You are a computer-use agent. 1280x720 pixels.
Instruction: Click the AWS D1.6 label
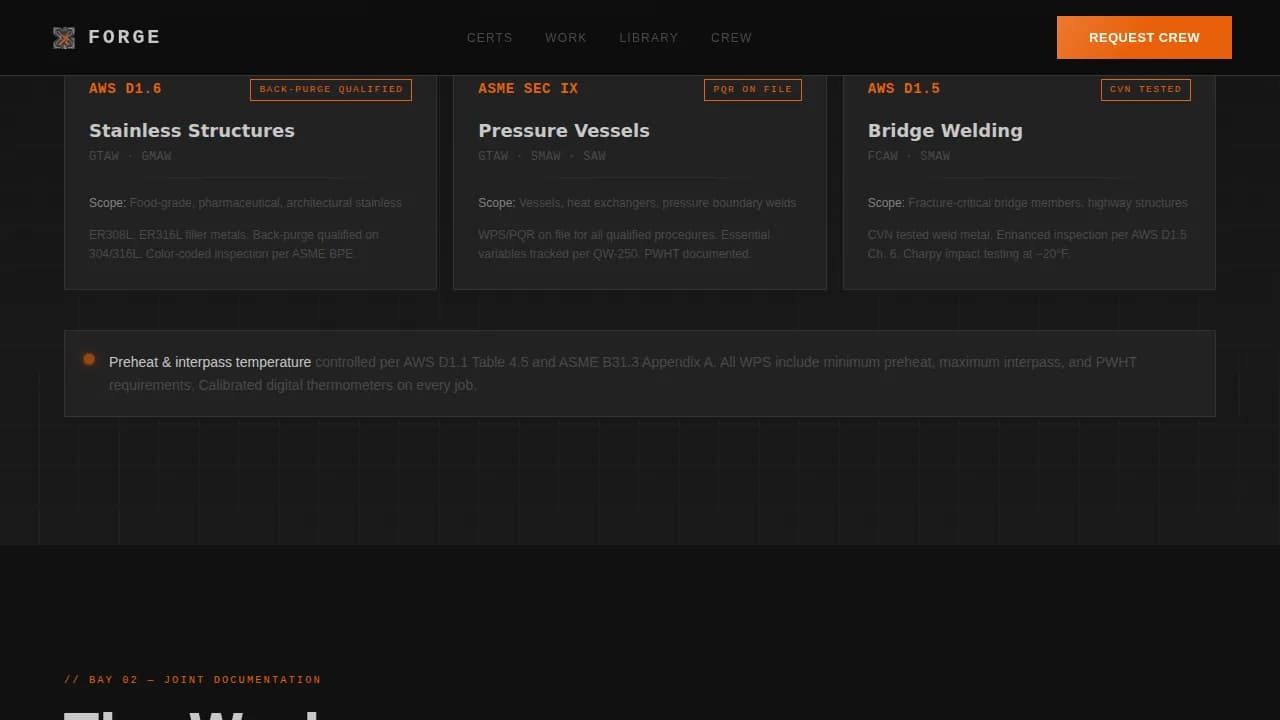[x=125, y=88]
